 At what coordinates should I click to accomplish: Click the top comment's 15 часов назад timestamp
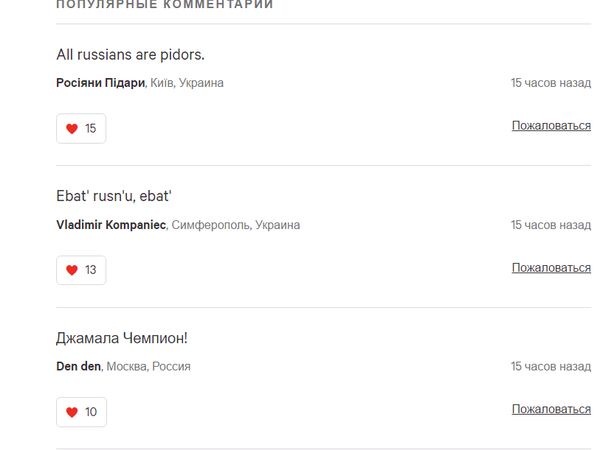550,83
